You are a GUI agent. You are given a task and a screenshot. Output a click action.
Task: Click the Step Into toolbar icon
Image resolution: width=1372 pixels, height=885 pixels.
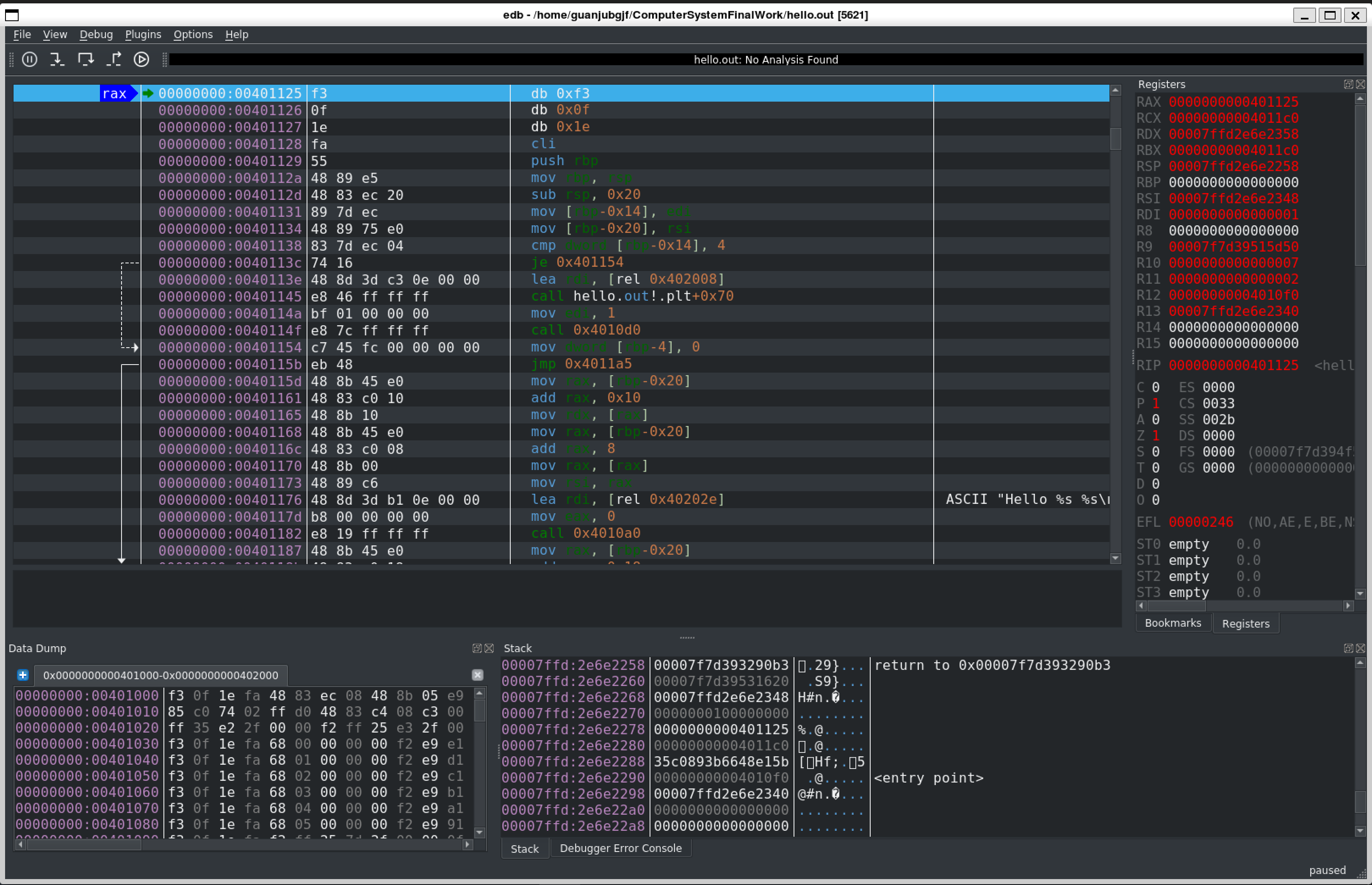57,59
